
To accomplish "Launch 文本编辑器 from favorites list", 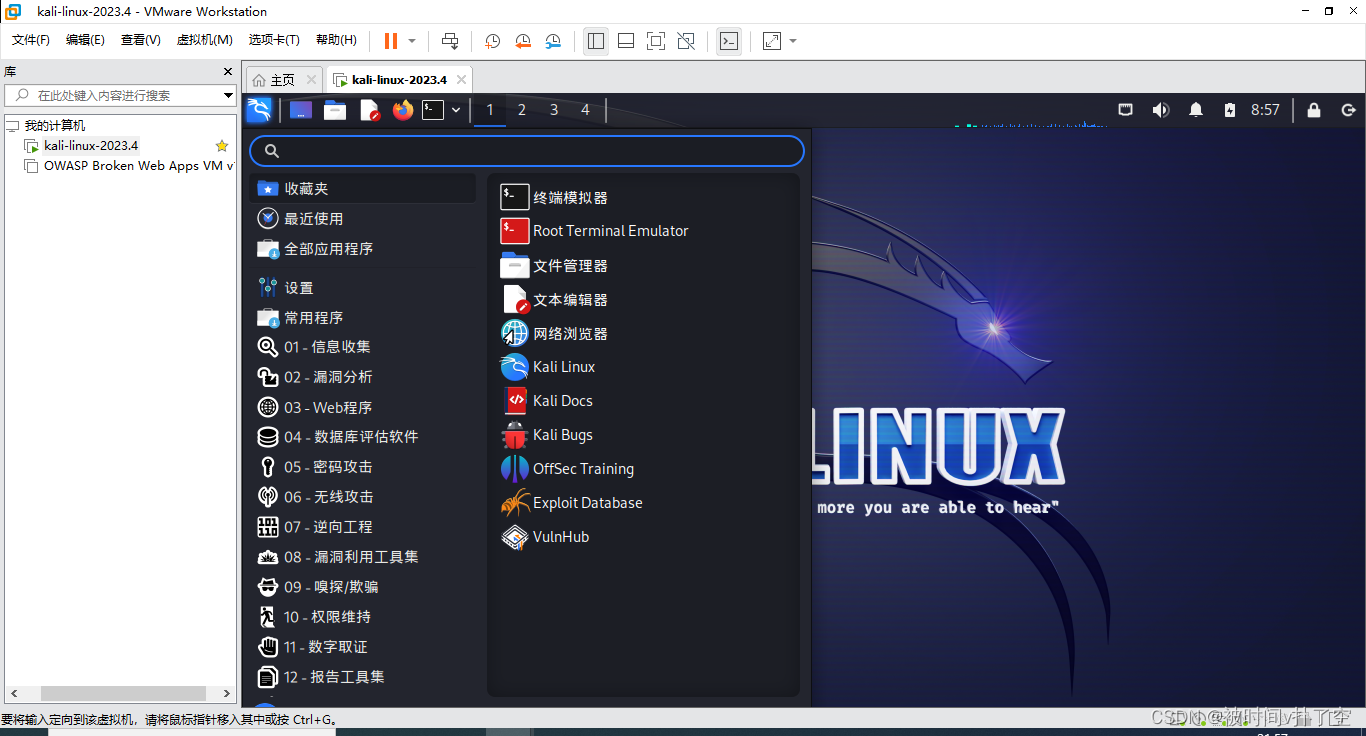I will (x=643, y=300).
